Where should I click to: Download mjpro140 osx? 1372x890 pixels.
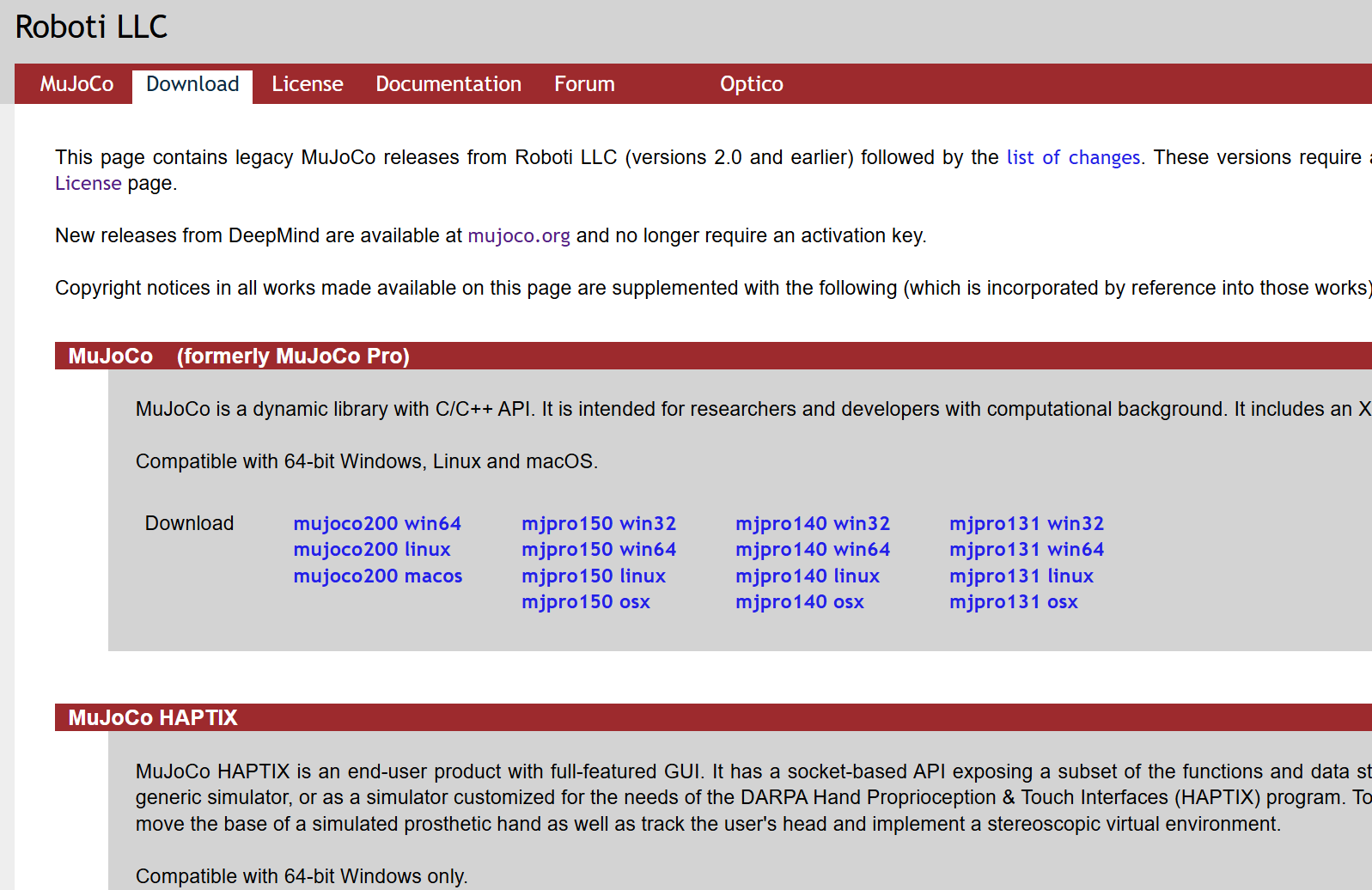point(800,601)
